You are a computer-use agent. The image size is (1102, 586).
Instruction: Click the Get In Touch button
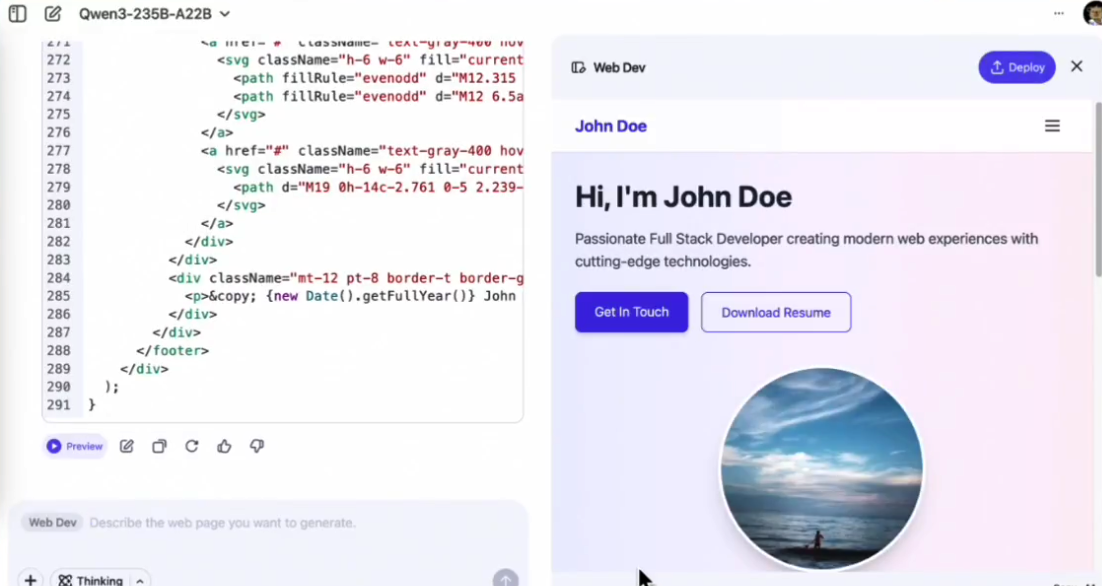click(x=631, y=312)
